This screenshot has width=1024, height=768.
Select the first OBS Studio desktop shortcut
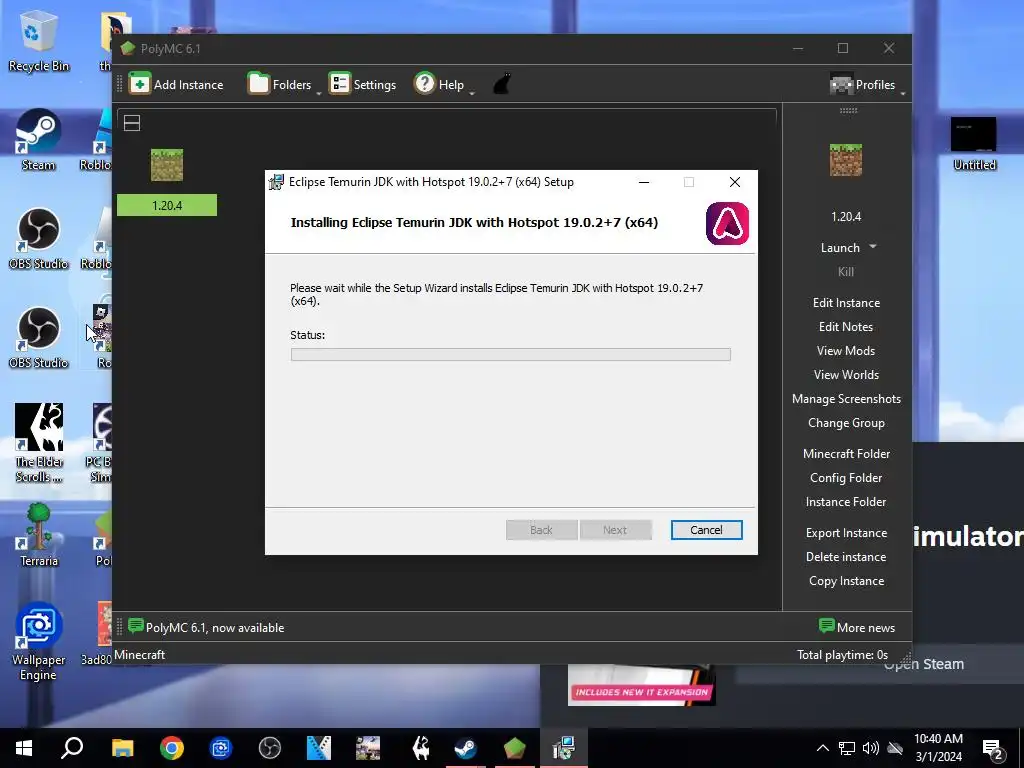pos(39,238)
